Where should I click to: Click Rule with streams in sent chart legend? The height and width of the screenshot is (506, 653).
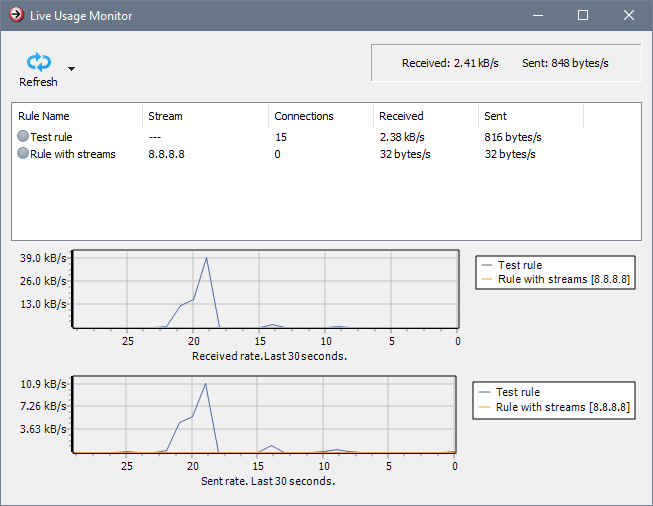tap(563, 407)
